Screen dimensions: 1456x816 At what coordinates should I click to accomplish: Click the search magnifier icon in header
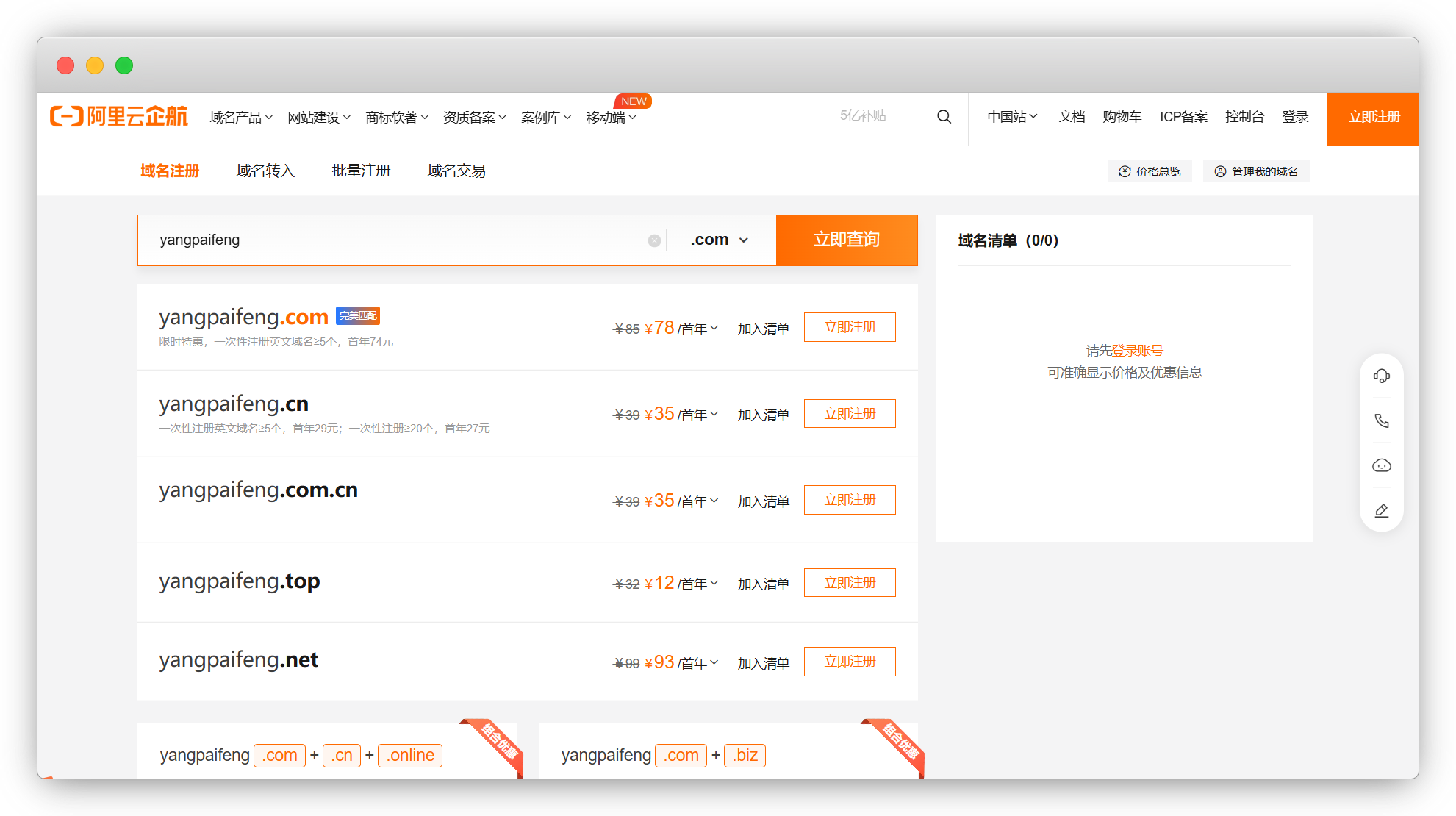pos(944,117)
